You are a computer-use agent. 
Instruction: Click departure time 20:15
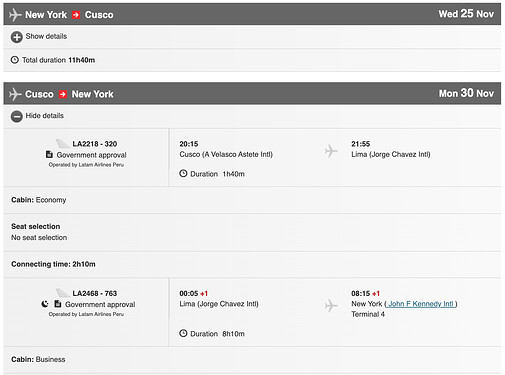pyautogui.click(x=189, y=144)
